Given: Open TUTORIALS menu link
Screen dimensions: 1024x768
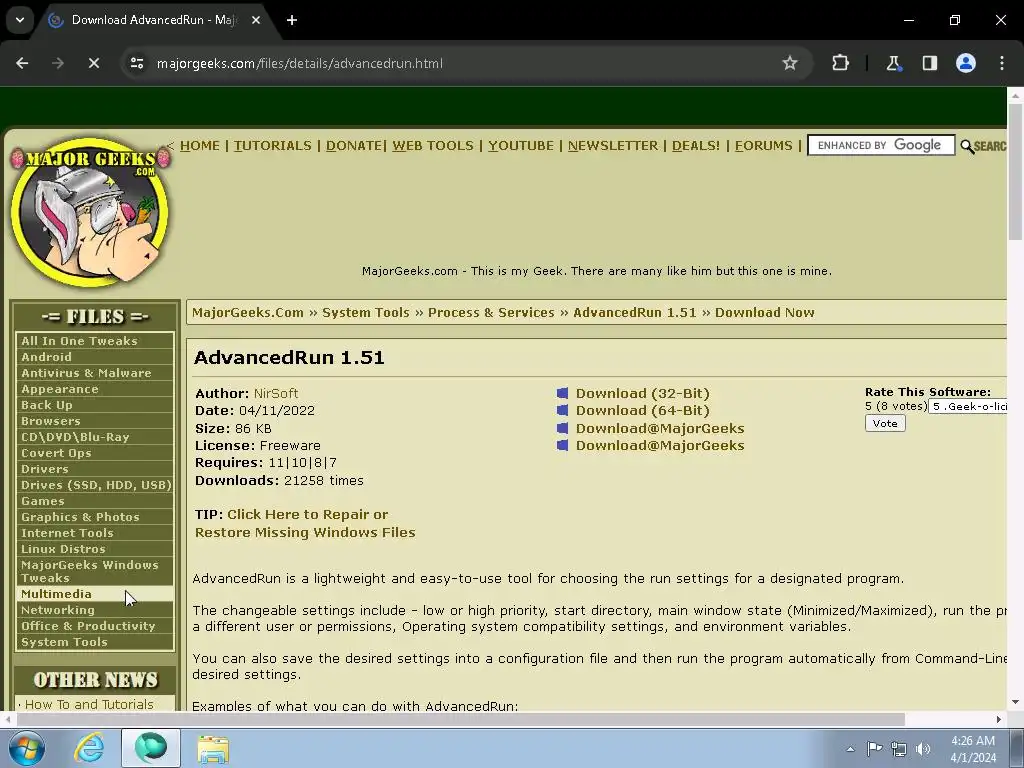Looking at the screenshot, I should pos(273,146).
